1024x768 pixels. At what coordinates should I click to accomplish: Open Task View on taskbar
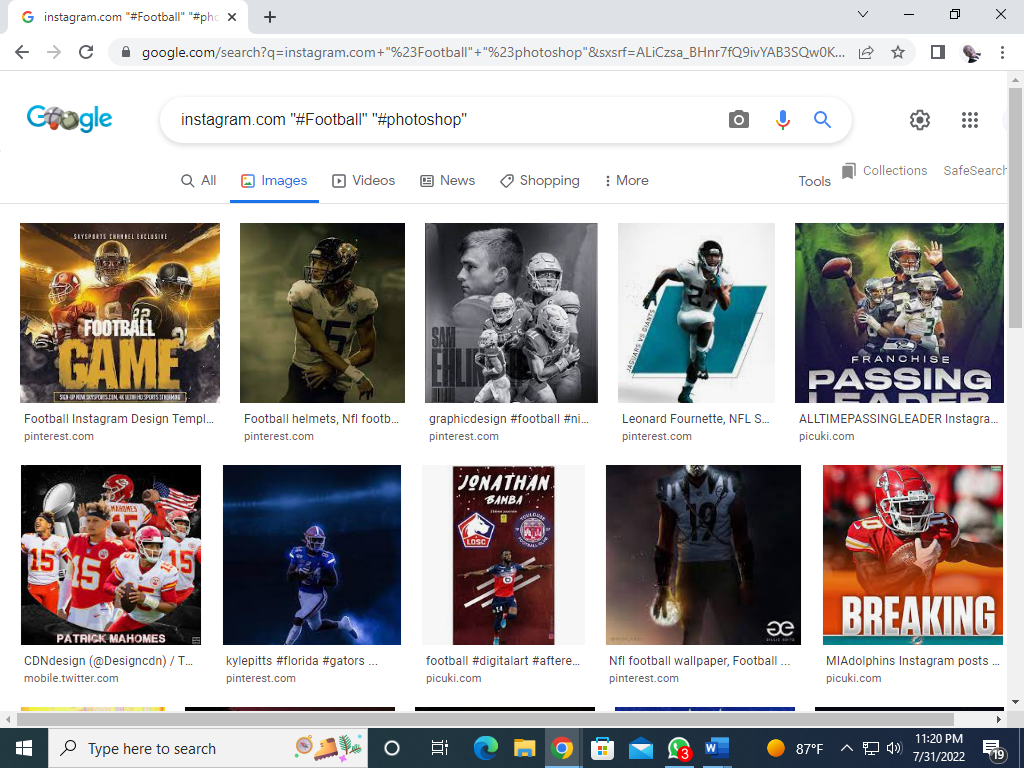(440, 748)
